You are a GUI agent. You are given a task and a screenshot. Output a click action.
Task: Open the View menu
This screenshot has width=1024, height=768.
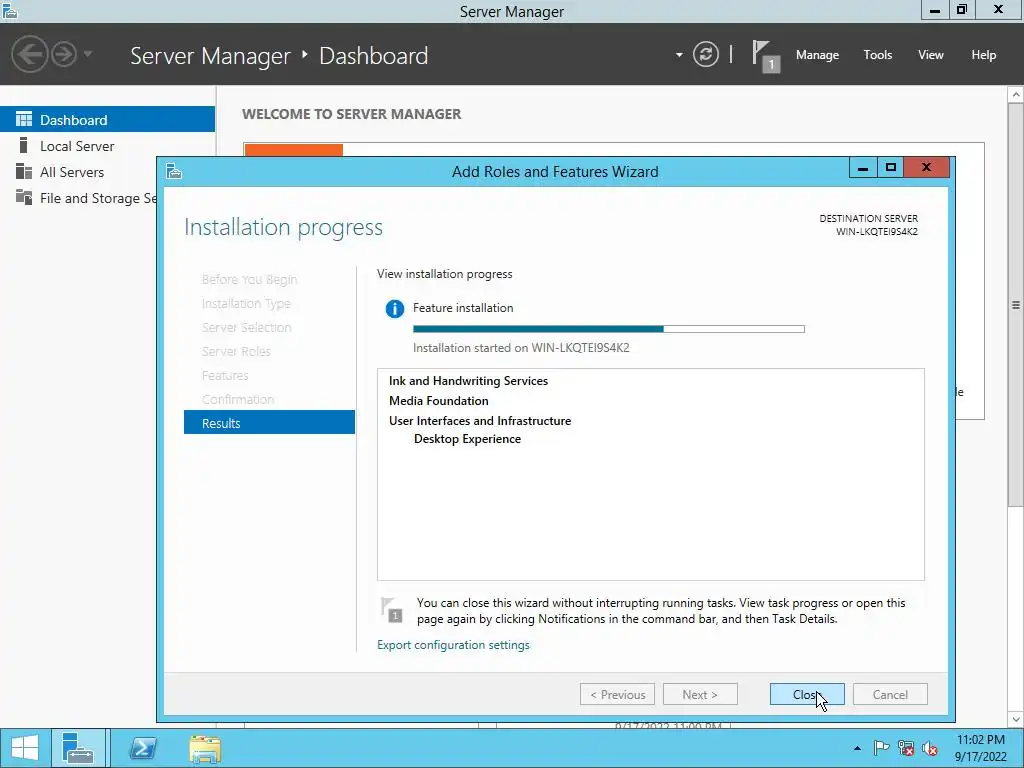(x=930, y=55)
